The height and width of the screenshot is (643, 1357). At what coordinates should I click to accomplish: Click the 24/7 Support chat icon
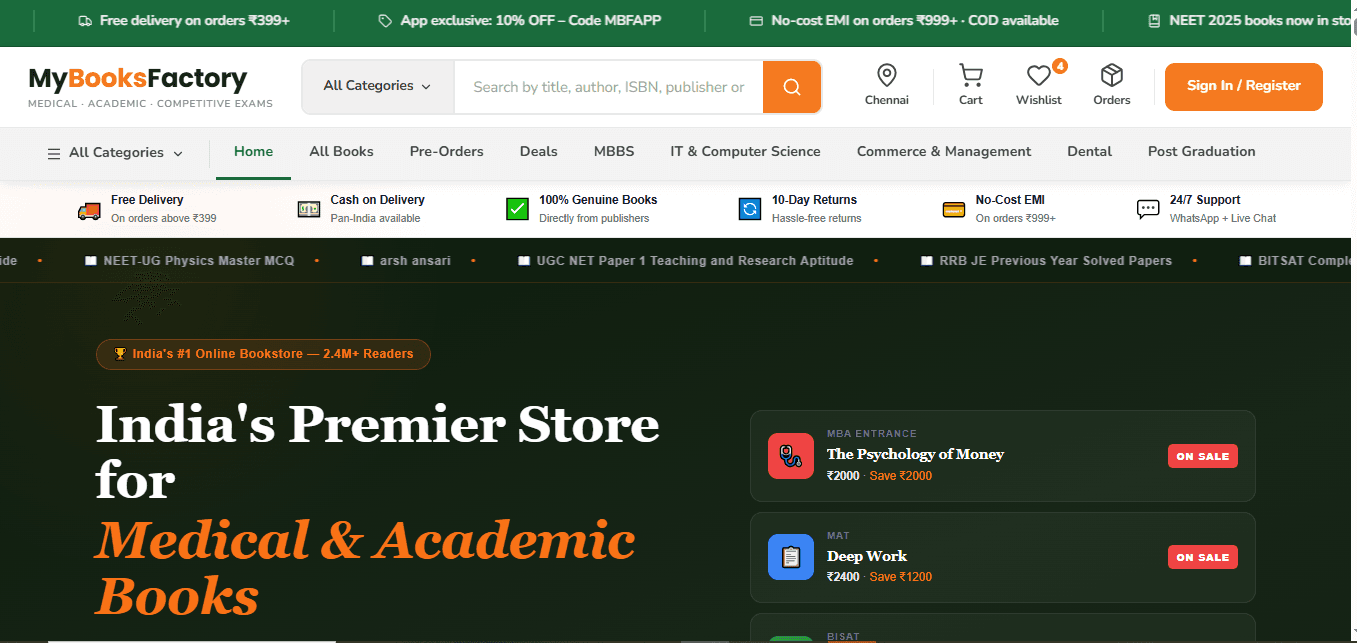click(1147, 209)
